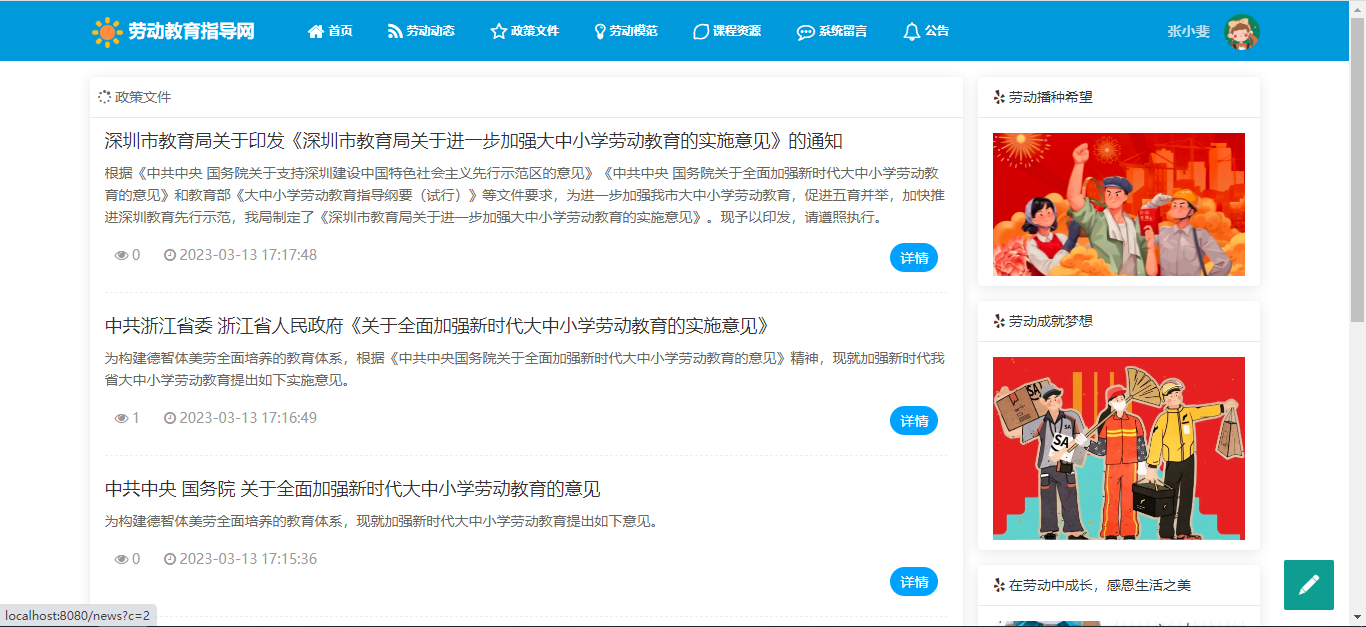Click the sun logo icon
The width and height of the screenshot is (1366, 627).
point(107,32)
